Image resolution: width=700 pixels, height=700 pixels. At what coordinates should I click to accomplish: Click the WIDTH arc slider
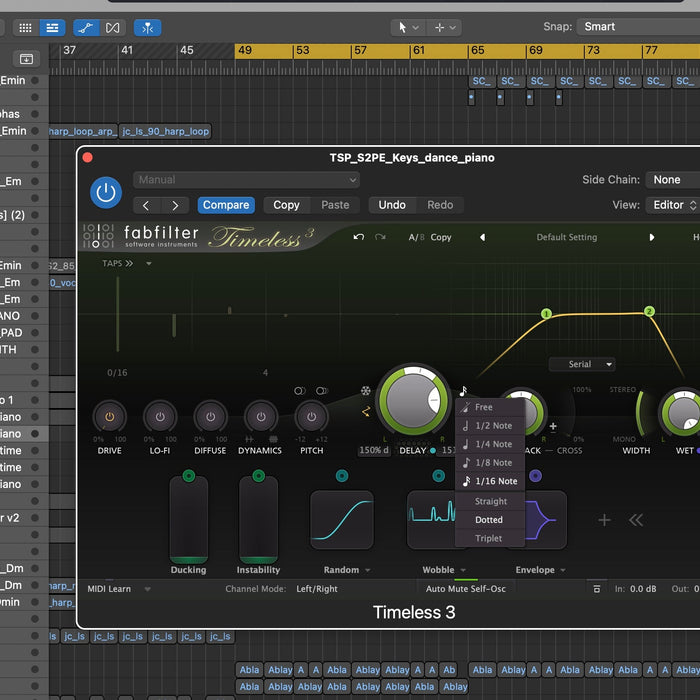tap(640, 413)
